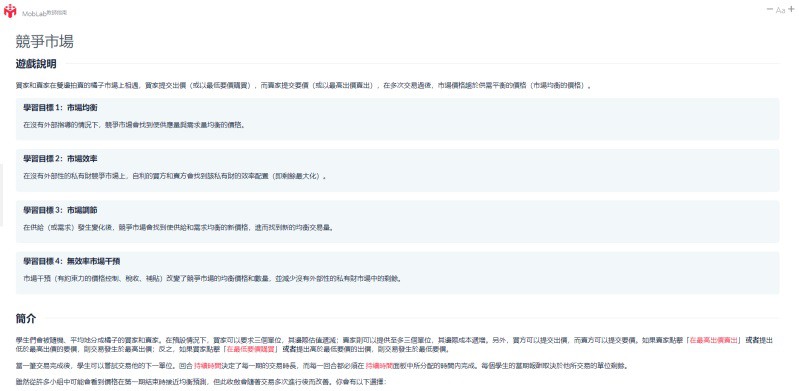Click the 遊戲說明 section heading
799x391 pixels.
(x=36, y=64)
